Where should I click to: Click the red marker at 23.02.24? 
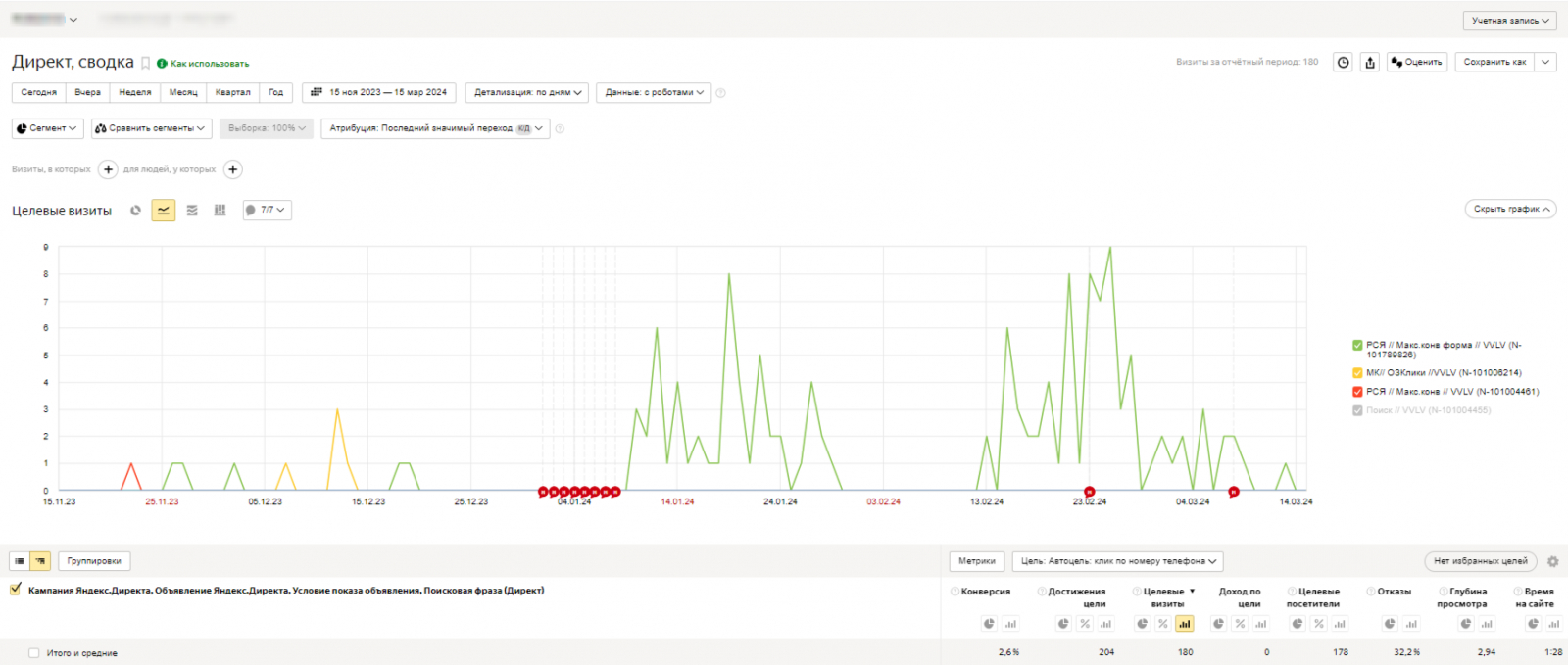pyautogui.click(x=1089, y=491)
